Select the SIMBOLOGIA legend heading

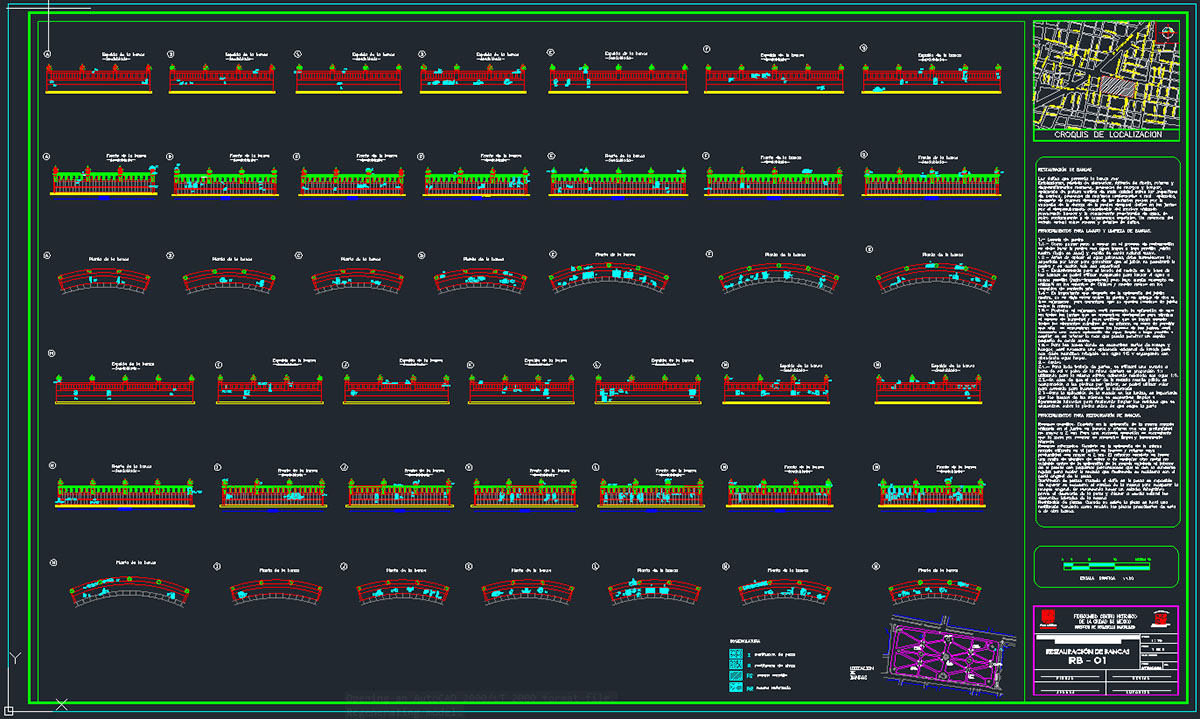click(x=745, y=640)
